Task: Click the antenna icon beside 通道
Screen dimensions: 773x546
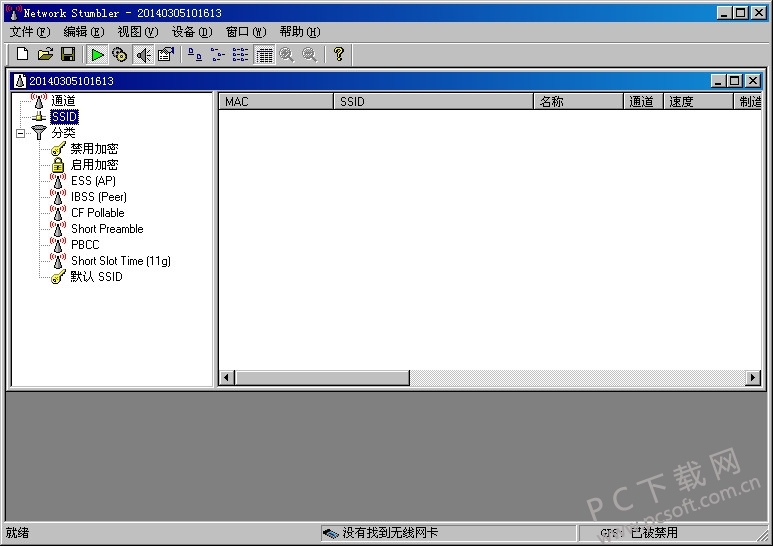Action: coord(39,100)
